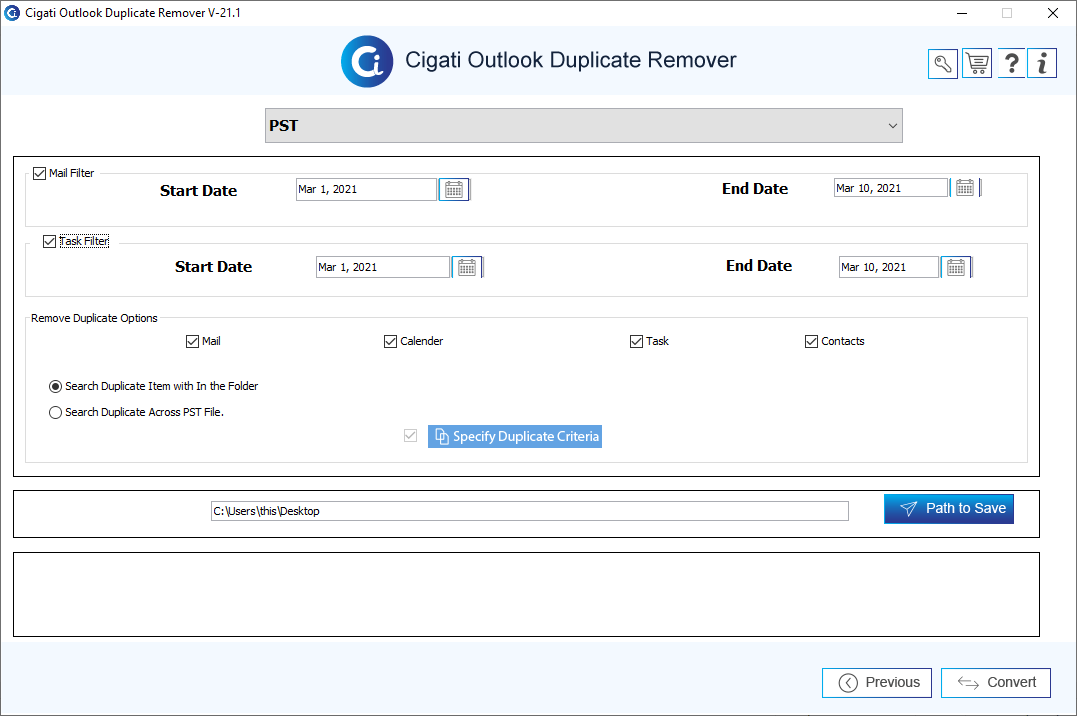Edit the Mail Filter Start Date field
Image resolution: width=1077 pixels, height=716 pixels.
(367, 190)
